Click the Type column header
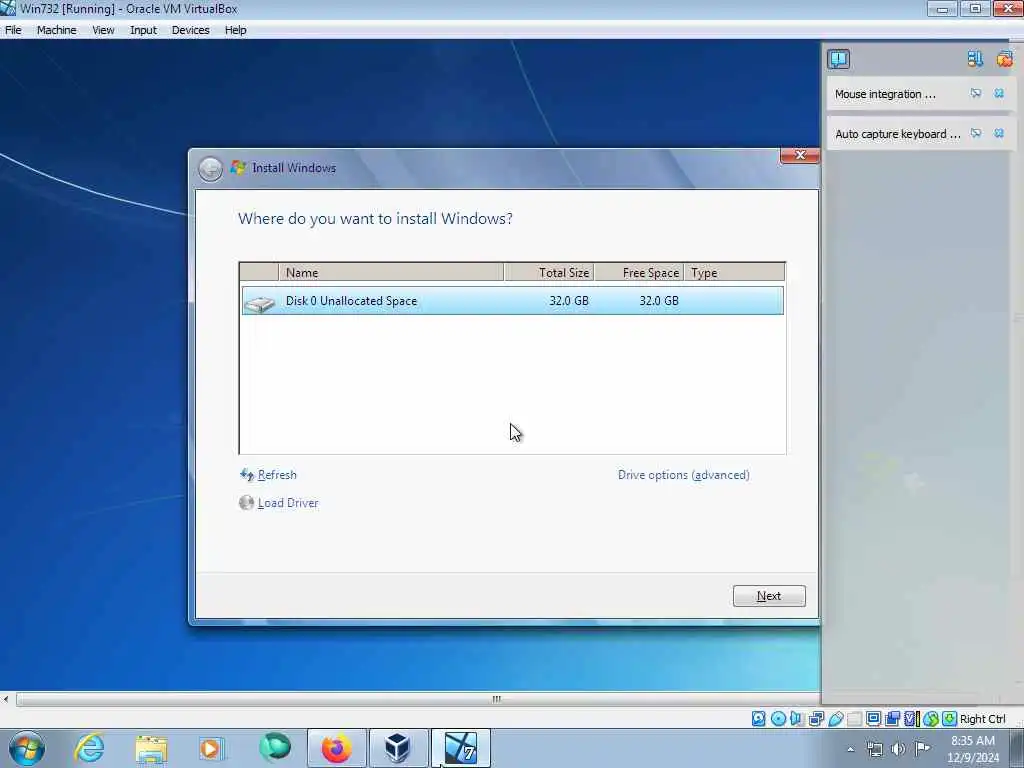The image size is (1024, 768). 734,272
